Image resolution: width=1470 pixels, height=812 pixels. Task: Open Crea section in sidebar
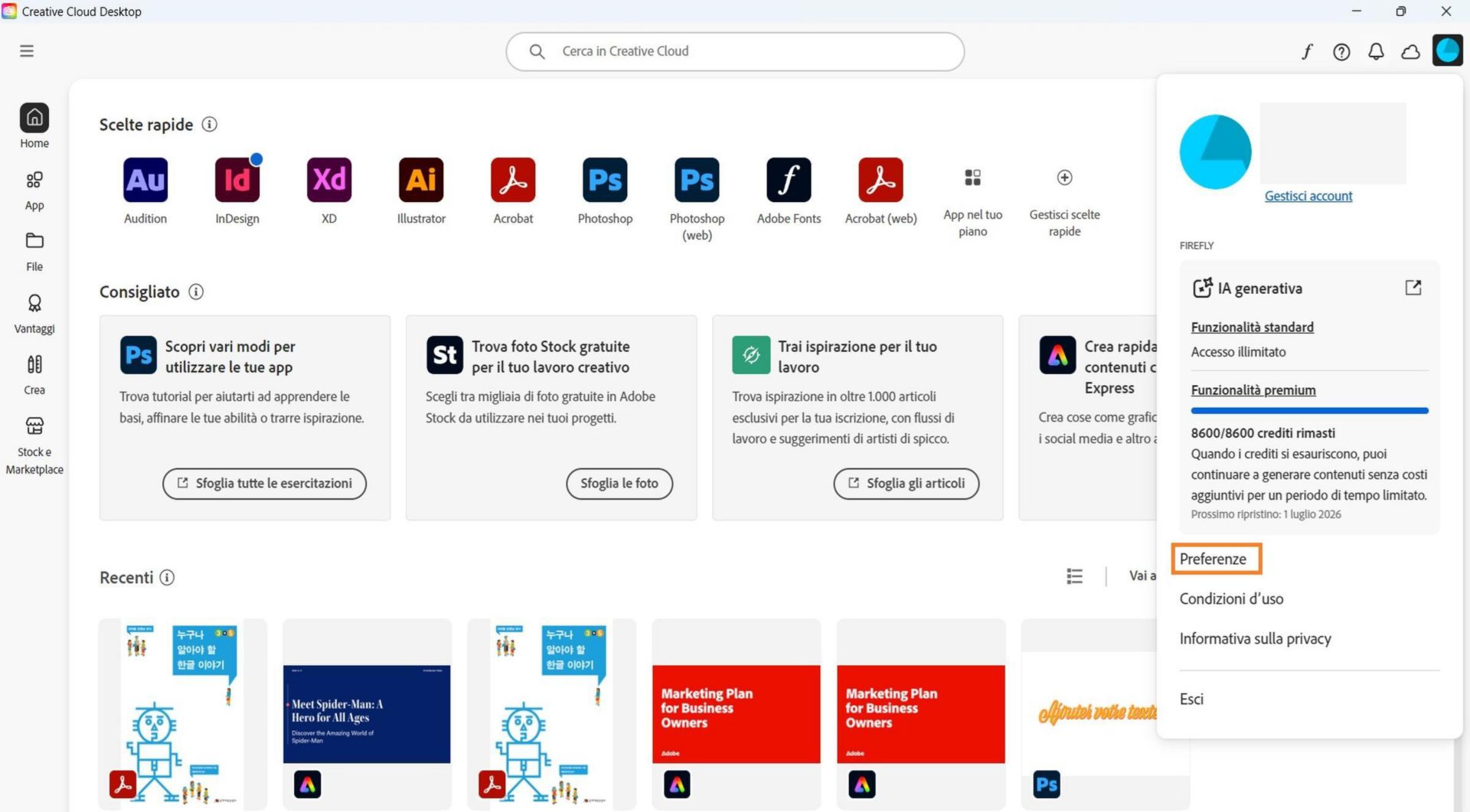[x=34, y=375]
